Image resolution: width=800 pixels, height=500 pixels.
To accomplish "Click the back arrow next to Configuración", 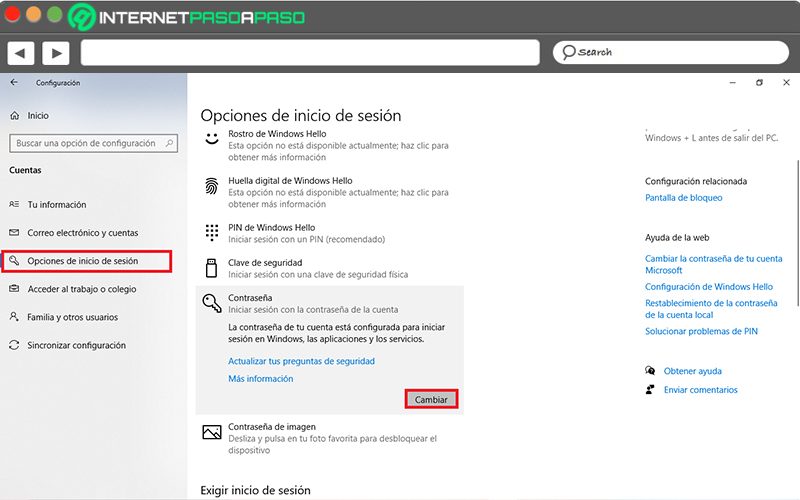I will [14, 82].
